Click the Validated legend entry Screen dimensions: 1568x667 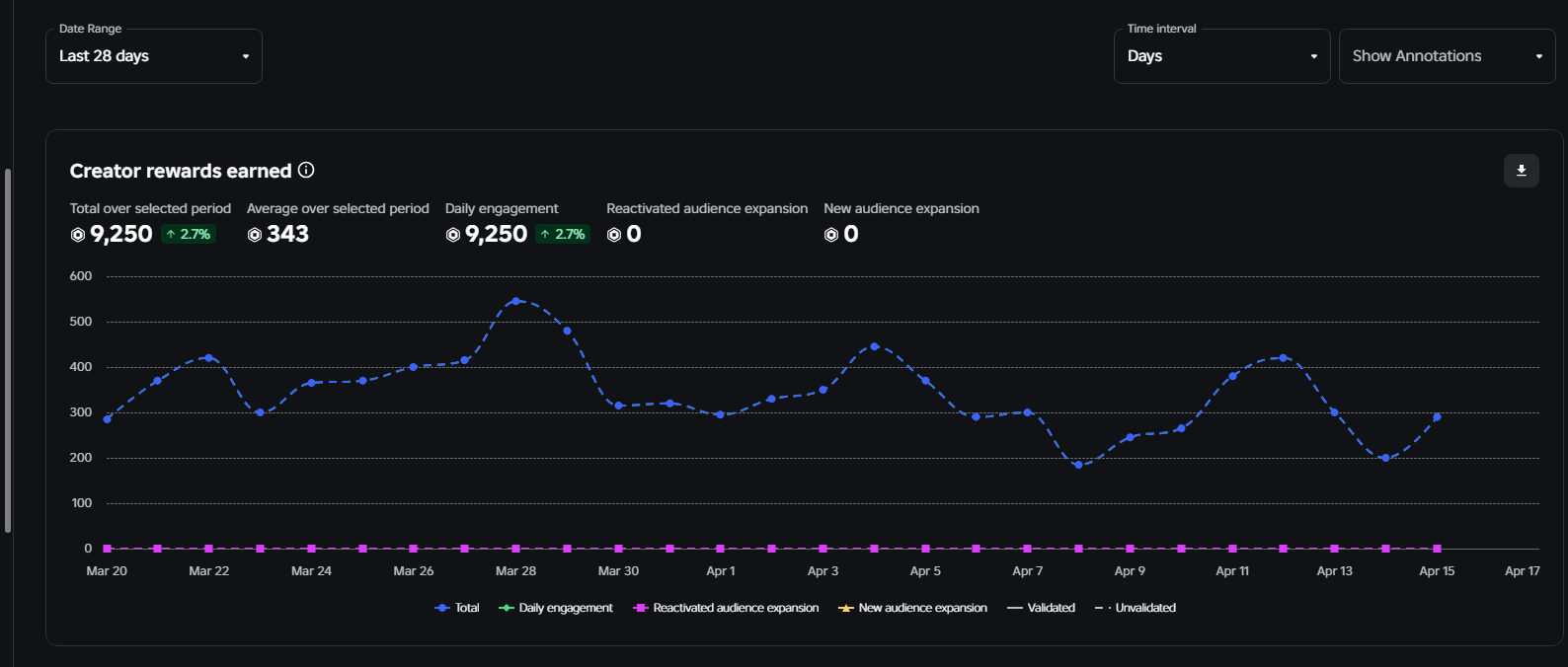1042,608
